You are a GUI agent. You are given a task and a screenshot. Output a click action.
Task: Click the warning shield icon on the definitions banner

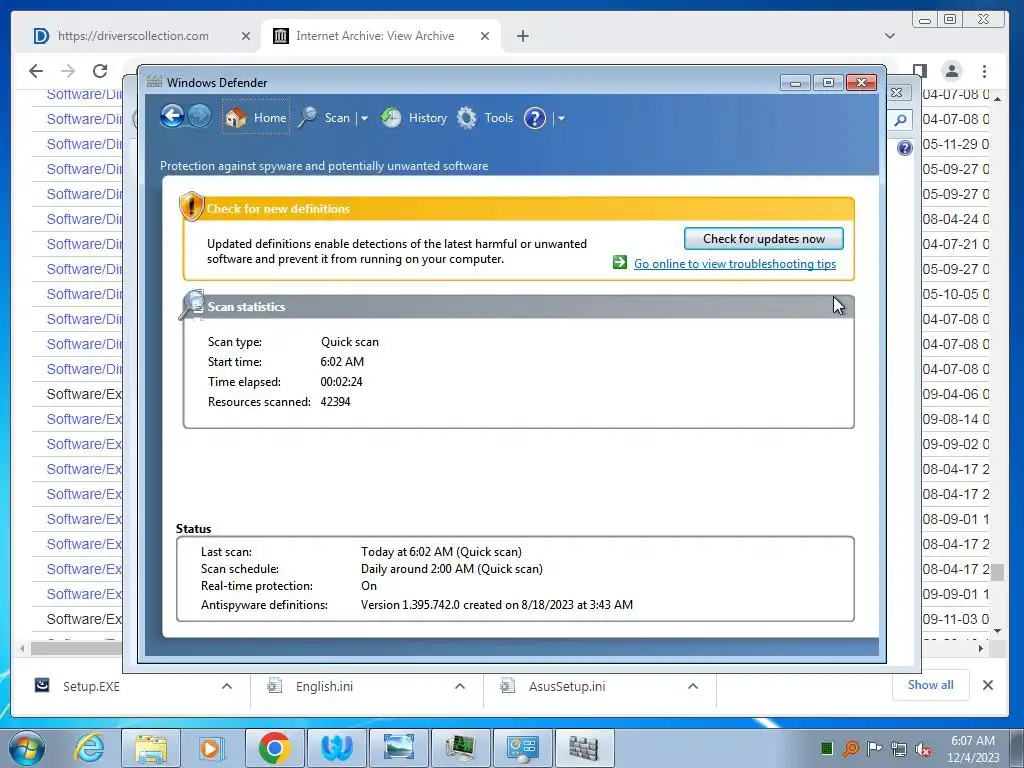191,206
